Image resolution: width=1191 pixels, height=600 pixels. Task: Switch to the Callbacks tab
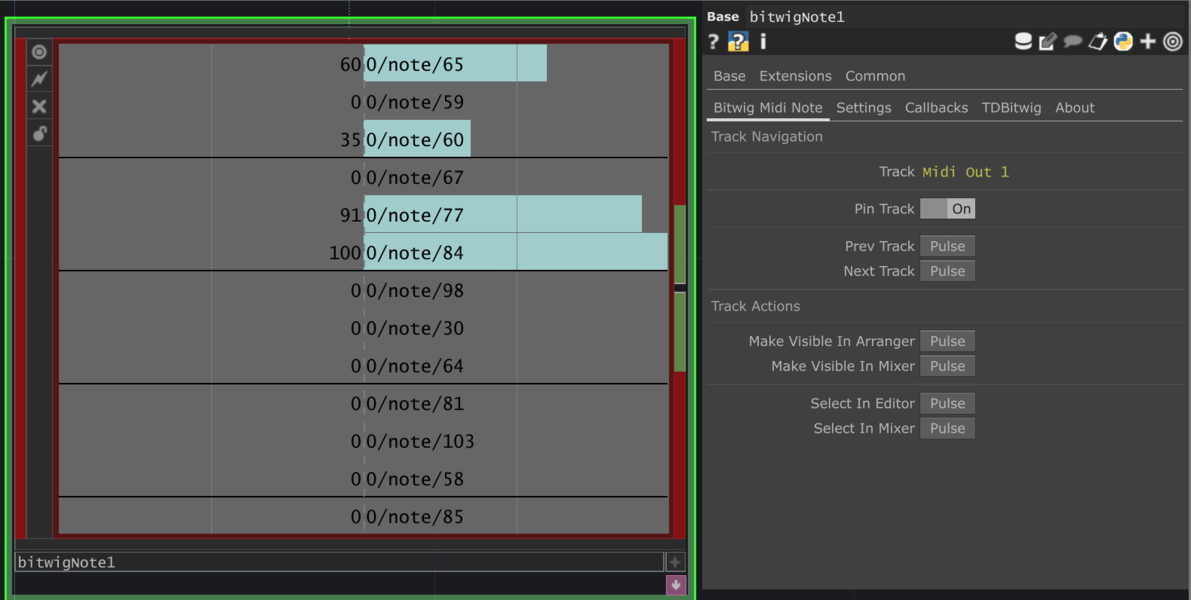click(936, 108)
